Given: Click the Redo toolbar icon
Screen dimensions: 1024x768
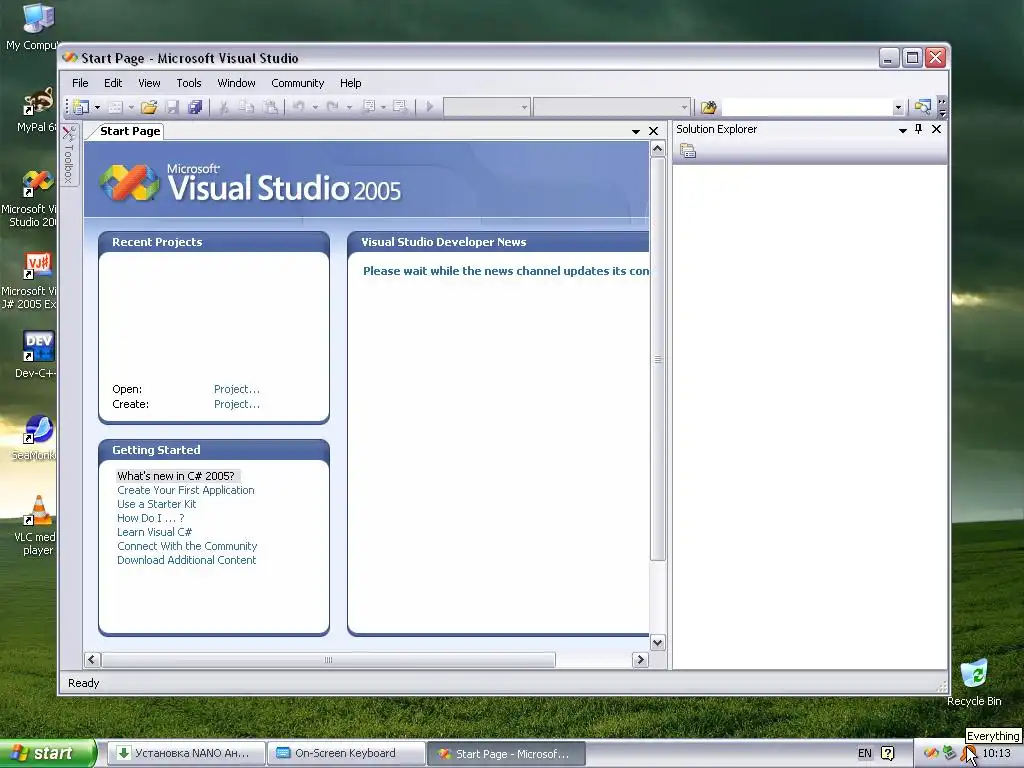Looking at the screenshot, I should (x=332, y=106).
